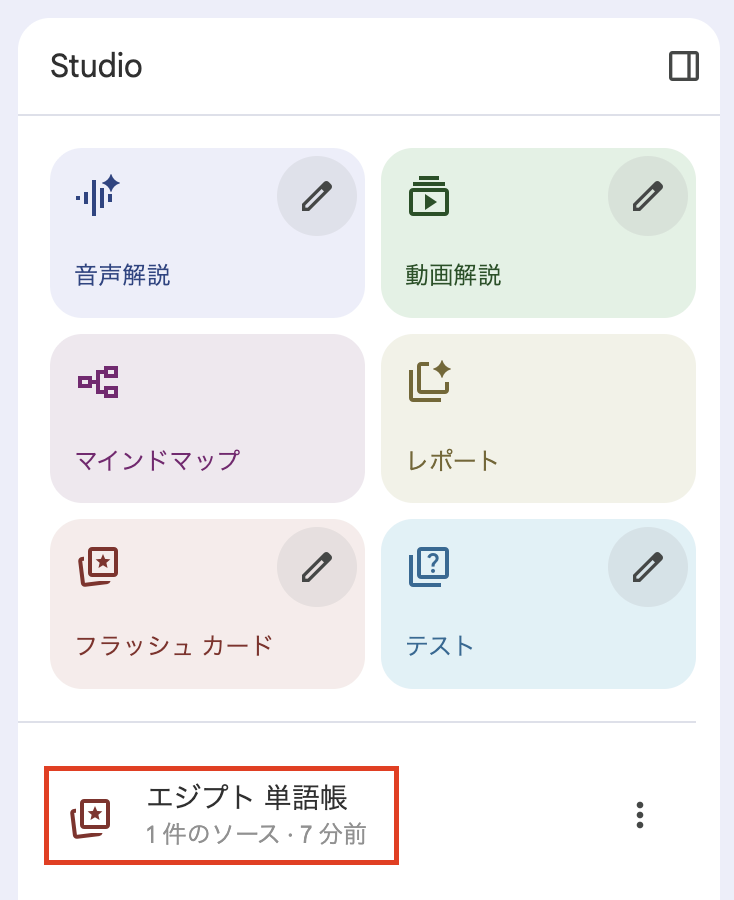Click the フラッシュ カード star cards icon

click(x=98, y=567)
